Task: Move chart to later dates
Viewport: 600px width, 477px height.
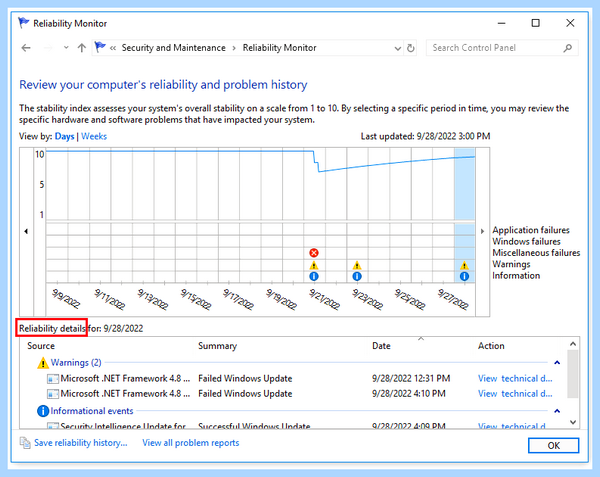Action: pos(483,231)
